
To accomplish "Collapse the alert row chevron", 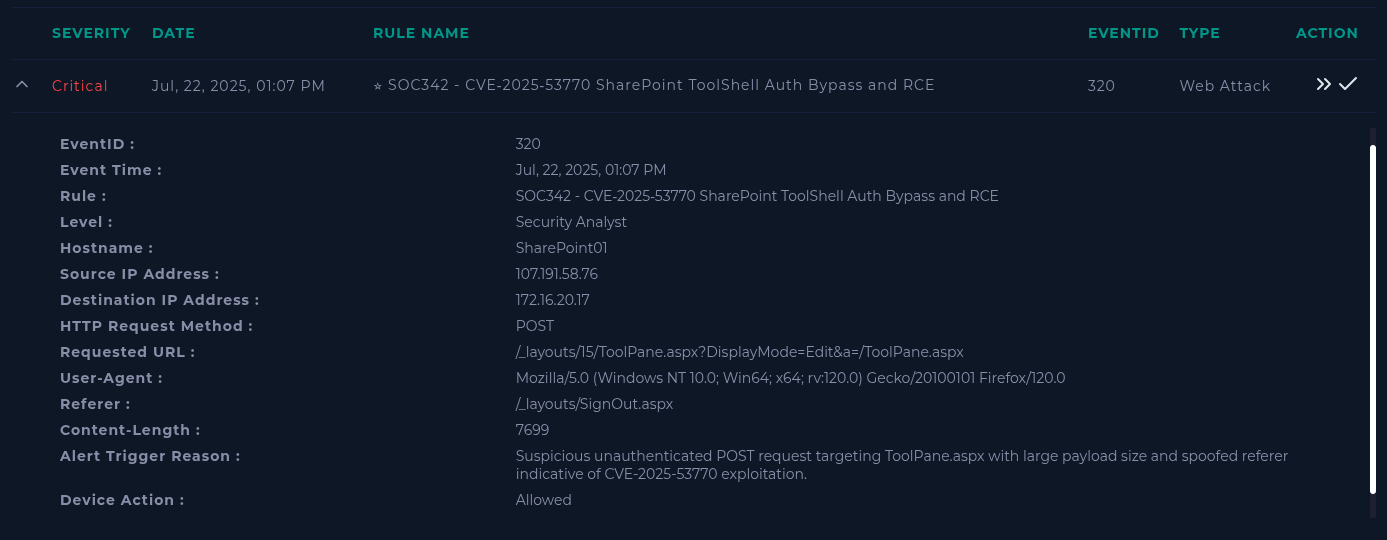I will [22, 85].
